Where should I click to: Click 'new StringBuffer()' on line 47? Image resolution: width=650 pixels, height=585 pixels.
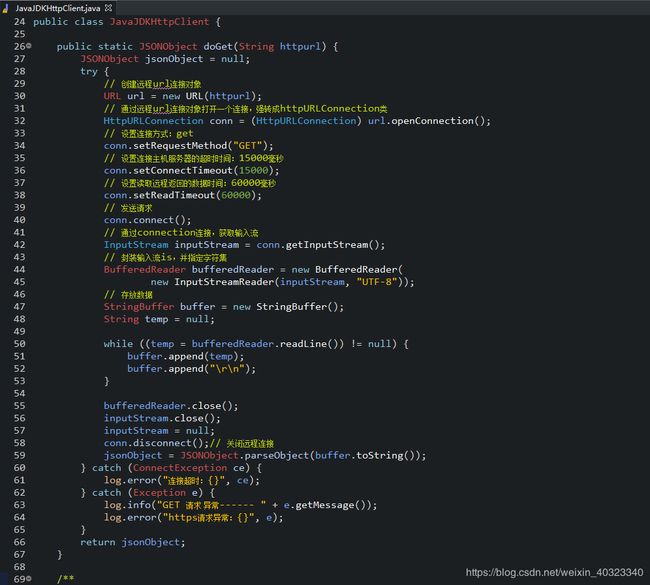[x=286, y=307]
